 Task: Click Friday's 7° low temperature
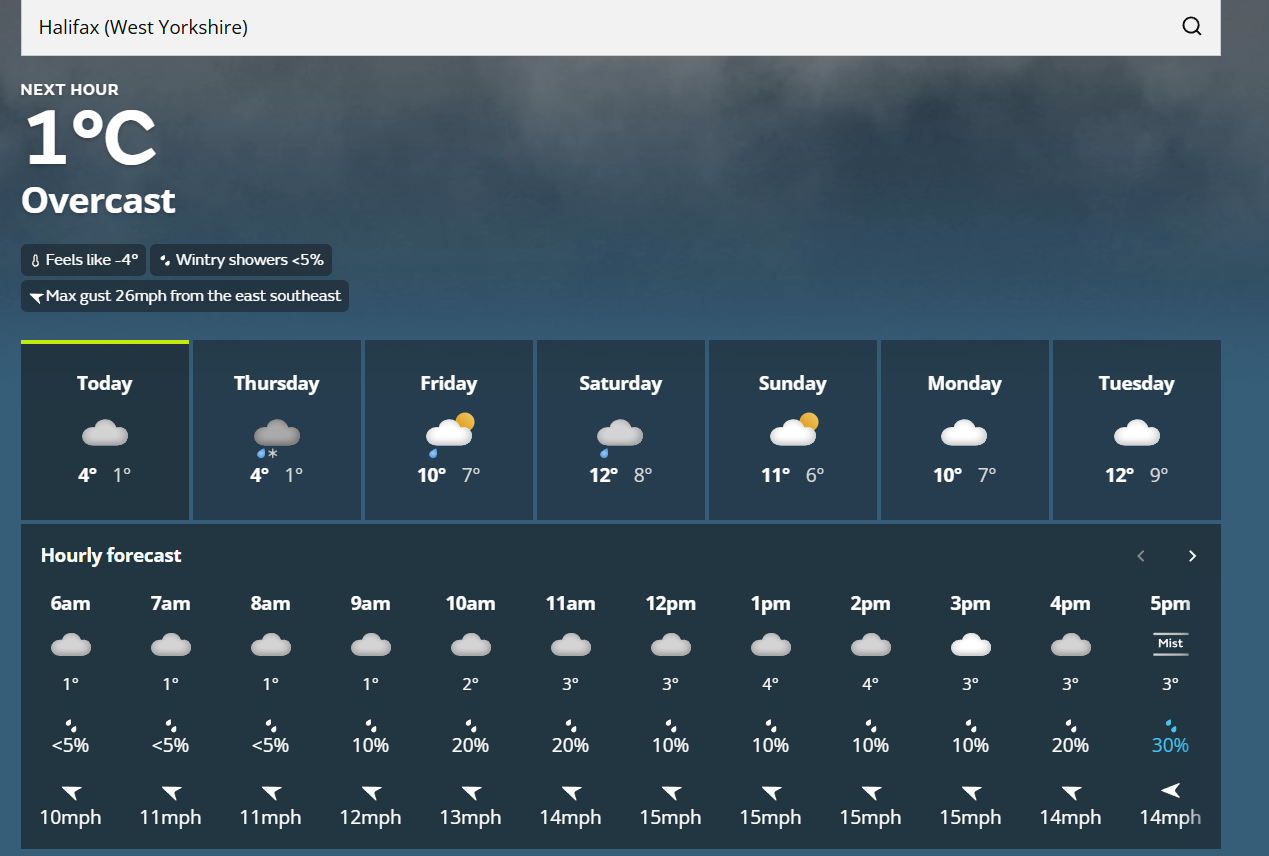click(x=471, y=475)
